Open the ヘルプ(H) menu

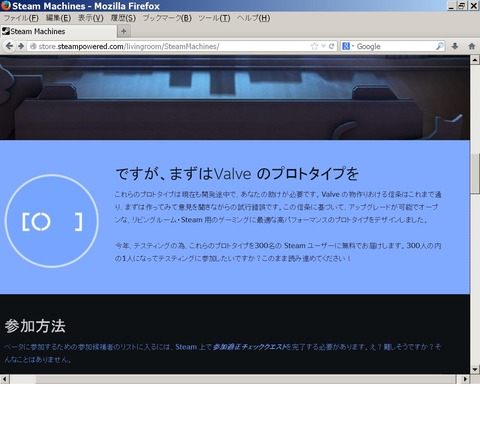click(x=253, y=18)
